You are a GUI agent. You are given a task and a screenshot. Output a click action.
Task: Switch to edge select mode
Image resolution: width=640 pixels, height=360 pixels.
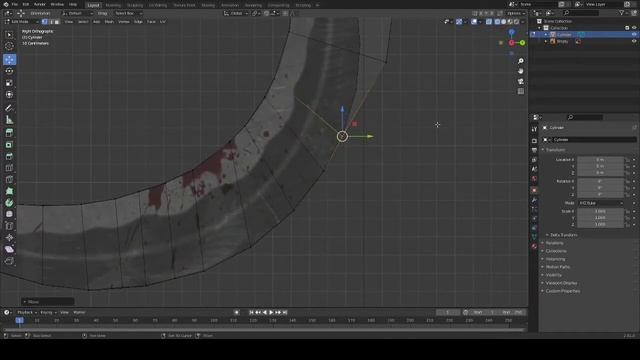click(51, 22)
